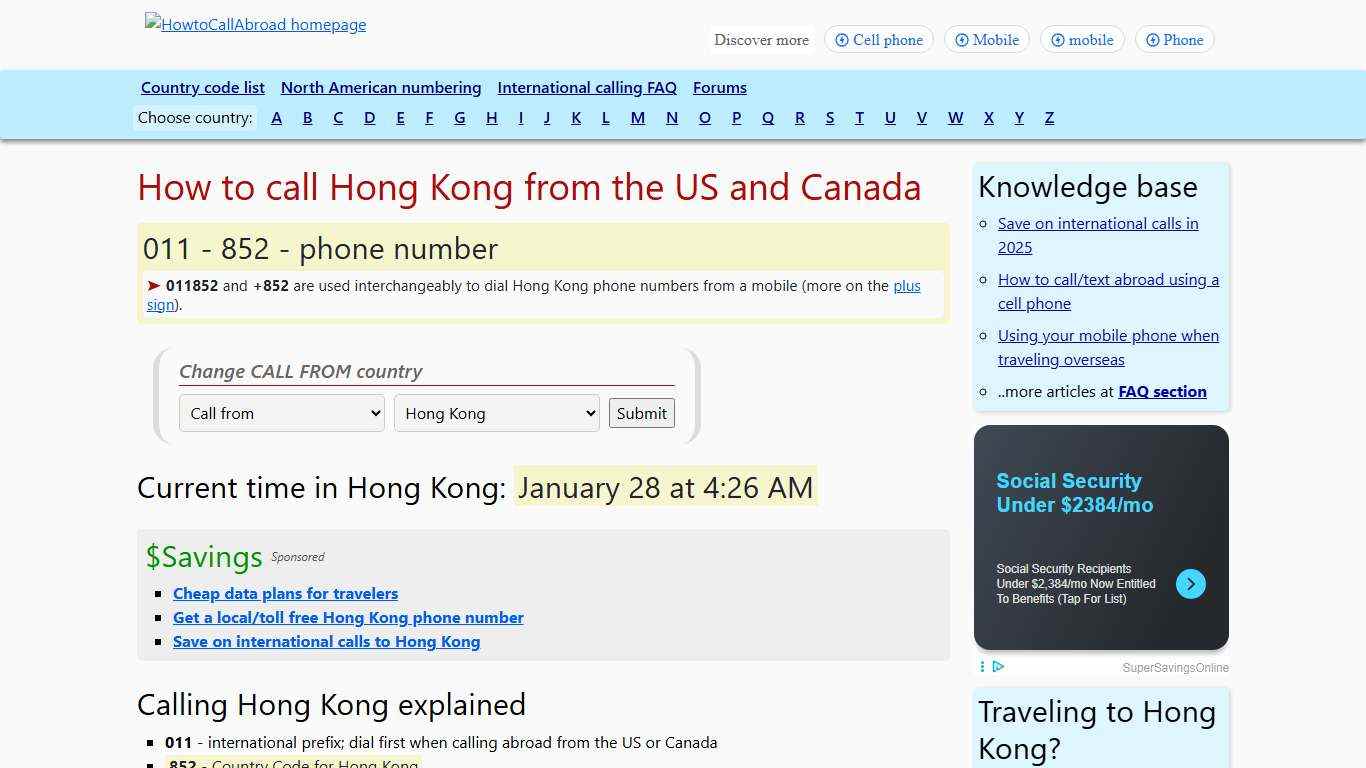Click the plus sign link
This screenshot has height=768, width=1366.
tap(906, 286)
